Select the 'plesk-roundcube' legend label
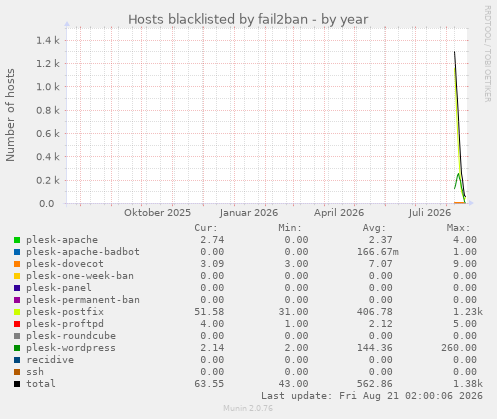This screenshot has height=419, width=497. click(x=71, y=336)
